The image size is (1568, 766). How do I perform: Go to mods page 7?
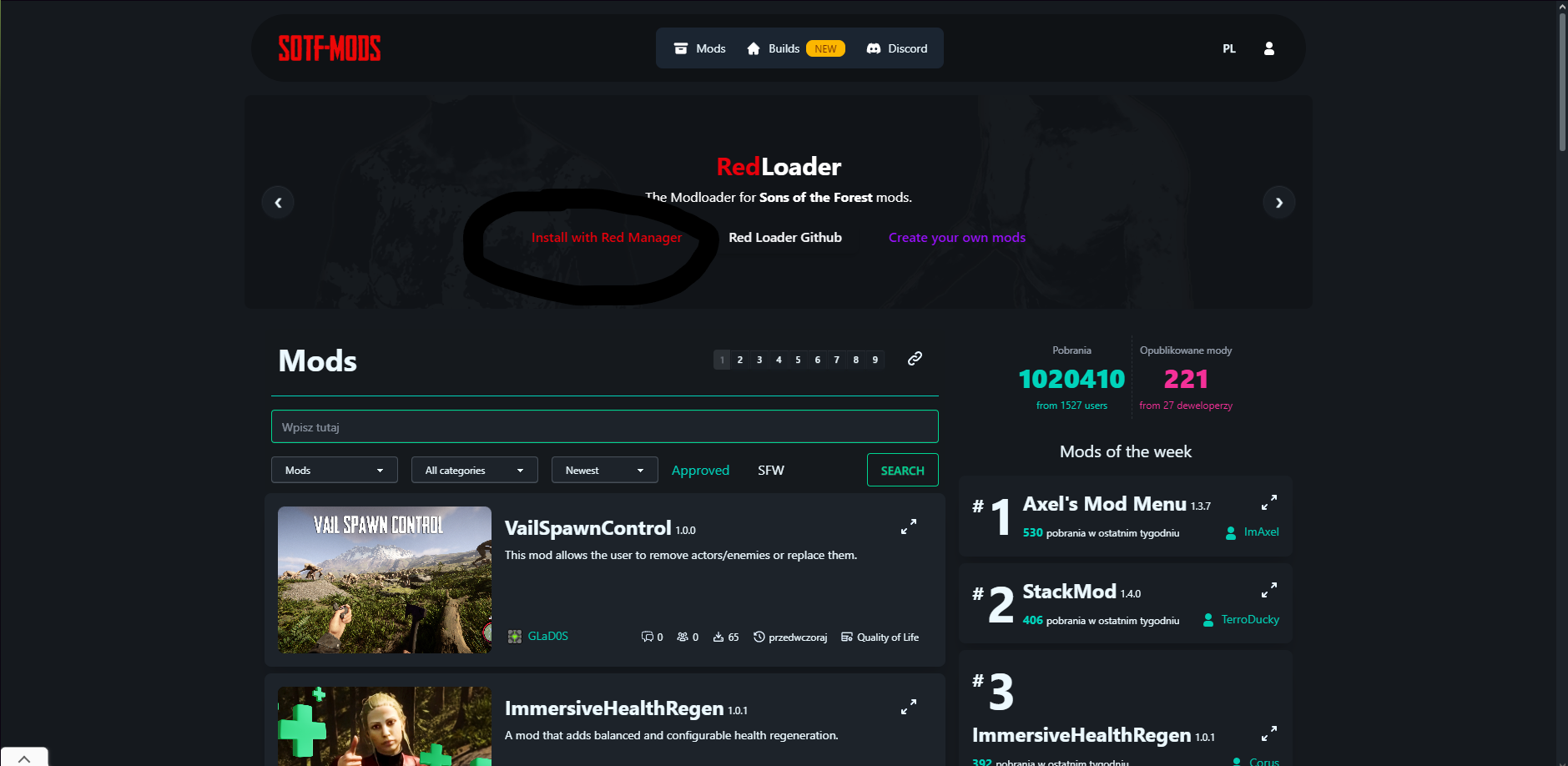(x=837, y=360)
